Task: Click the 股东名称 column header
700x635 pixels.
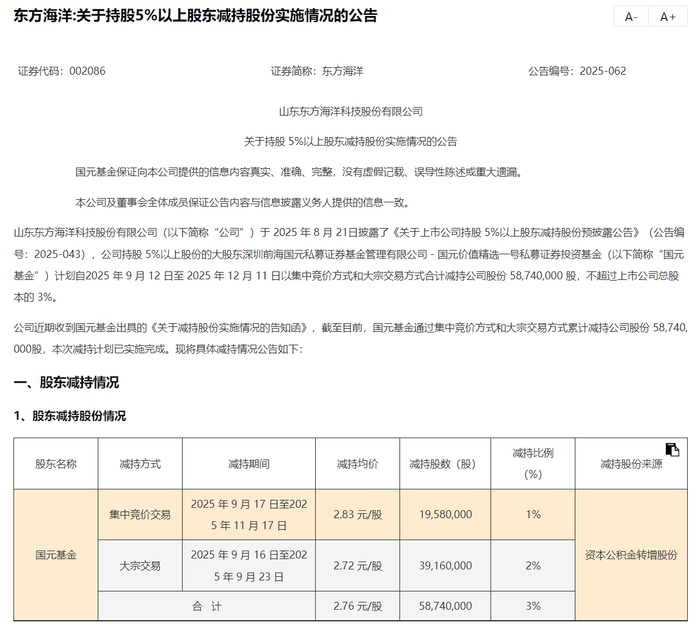Action: click(x=56, y=464)
